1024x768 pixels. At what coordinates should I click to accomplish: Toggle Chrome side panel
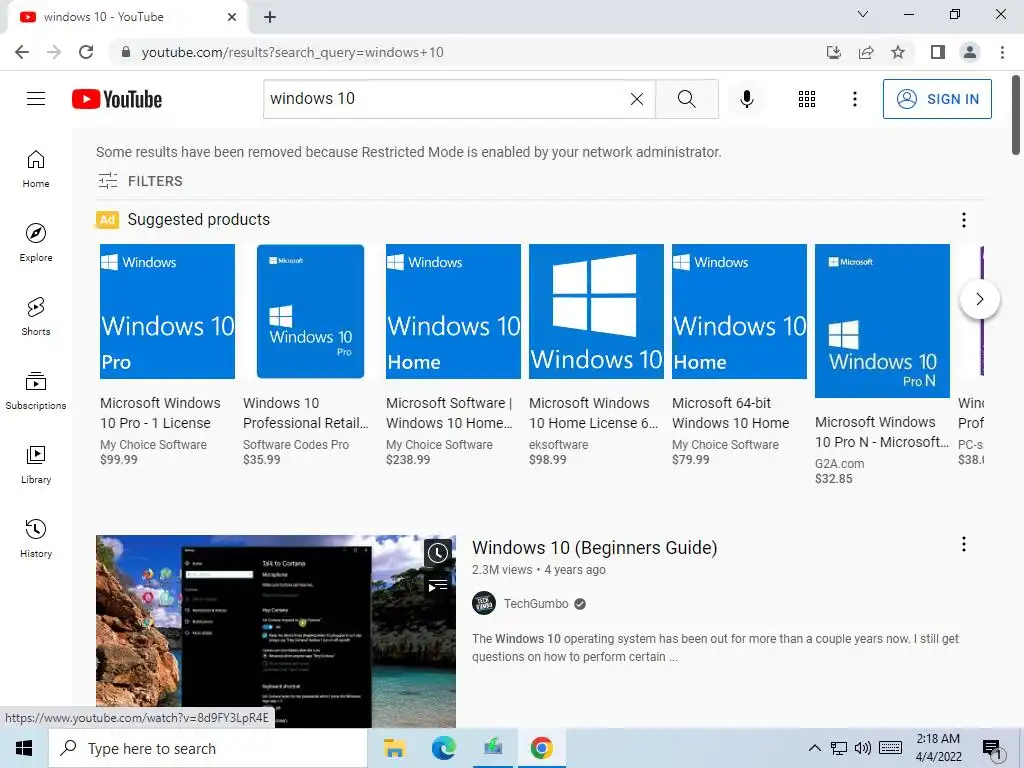click(x=938, y=52)
